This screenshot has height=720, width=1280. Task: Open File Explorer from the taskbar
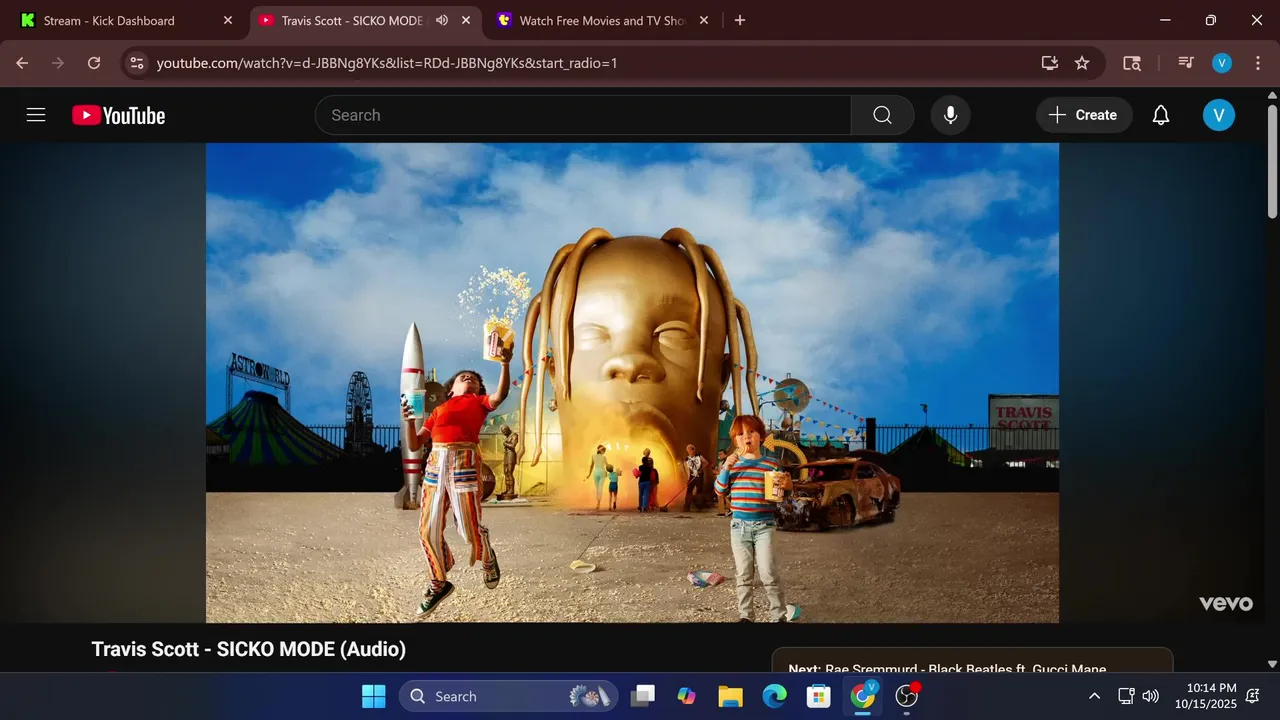coord(730,696)
